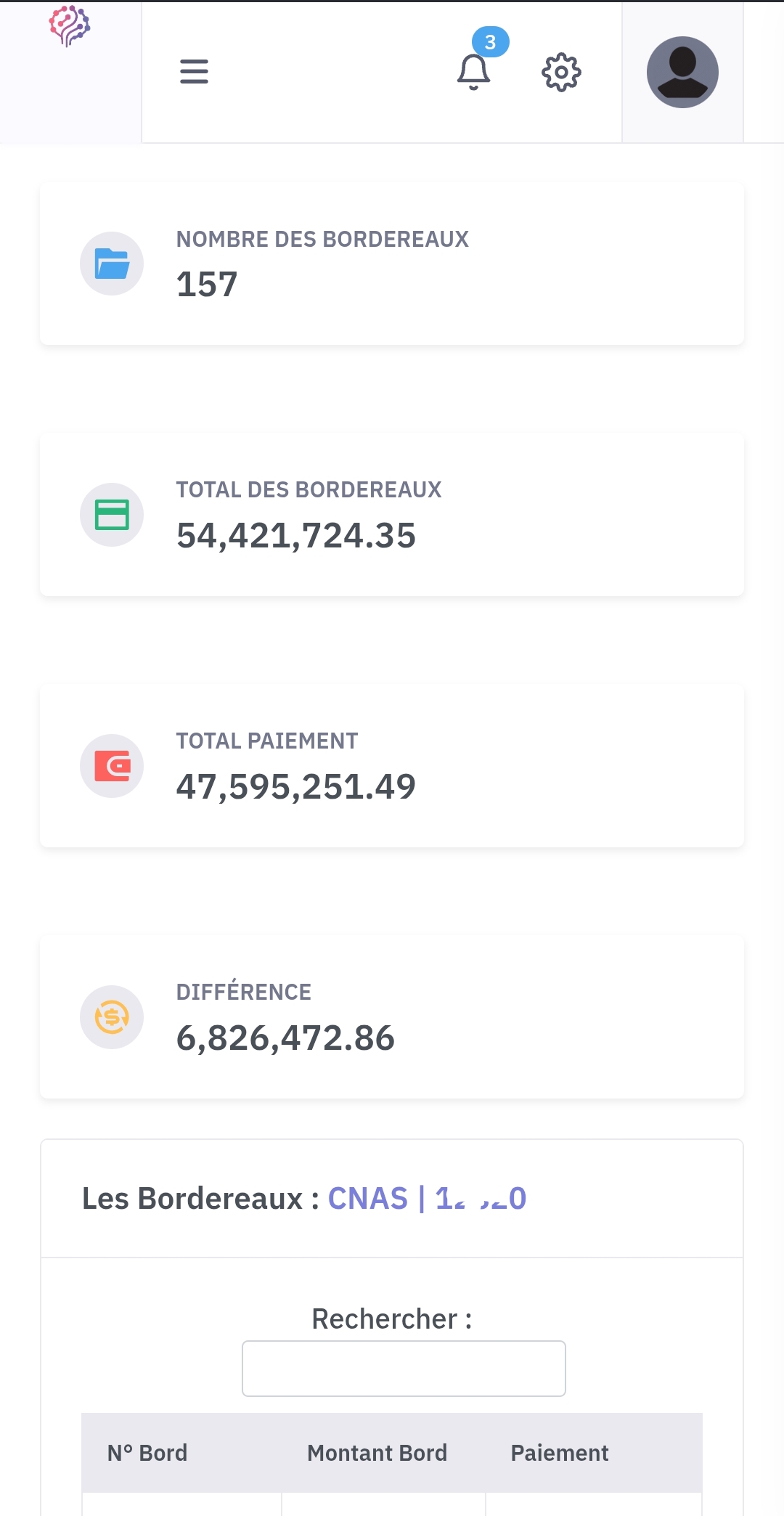Click the 54,421,724.35 total value
784x1516 pixels.
click(296, 536)
